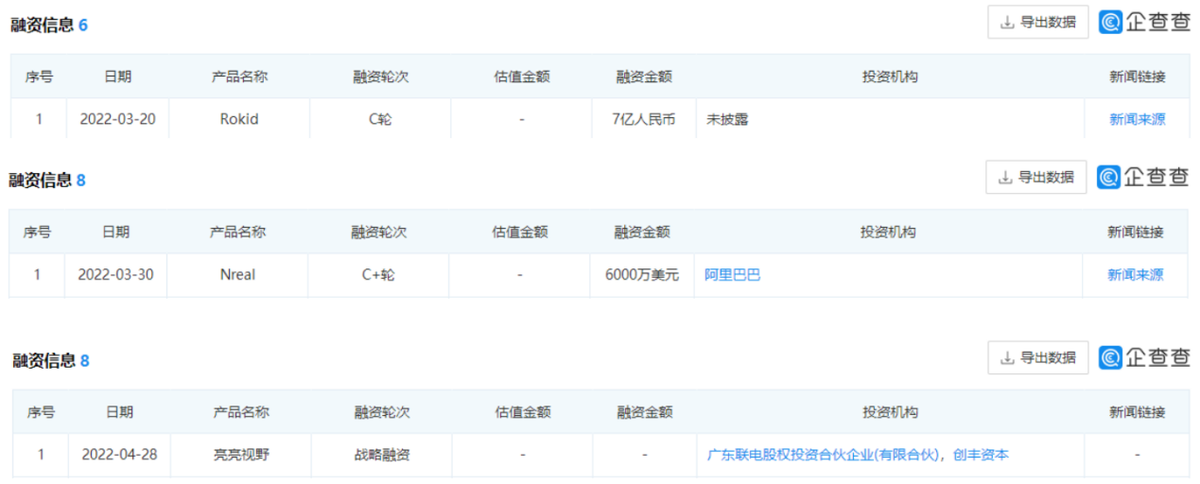Select date 2022-04-28 cell

click(118, 454)
